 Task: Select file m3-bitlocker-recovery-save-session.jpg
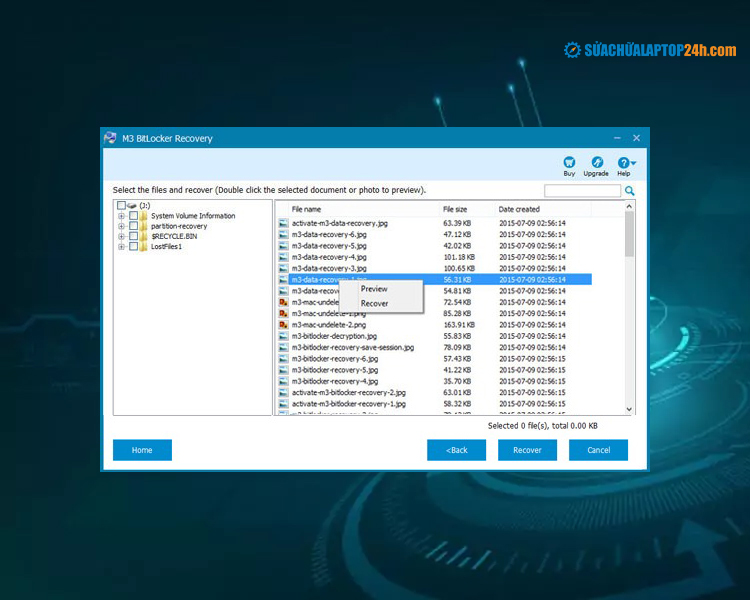click(353, 347)
